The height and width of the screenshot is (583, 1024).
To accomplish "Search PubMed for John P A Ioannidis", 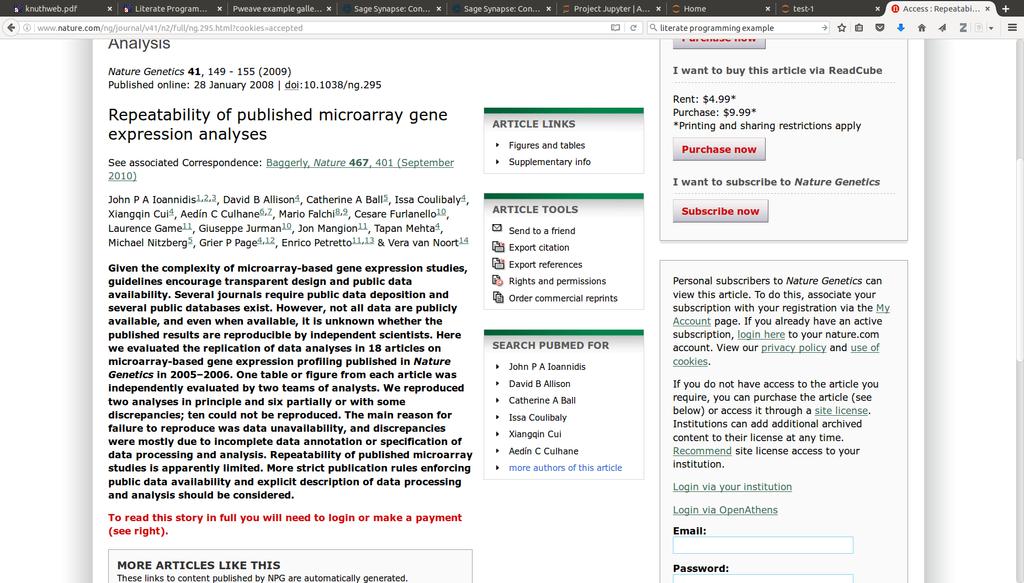I will (547, 367).
